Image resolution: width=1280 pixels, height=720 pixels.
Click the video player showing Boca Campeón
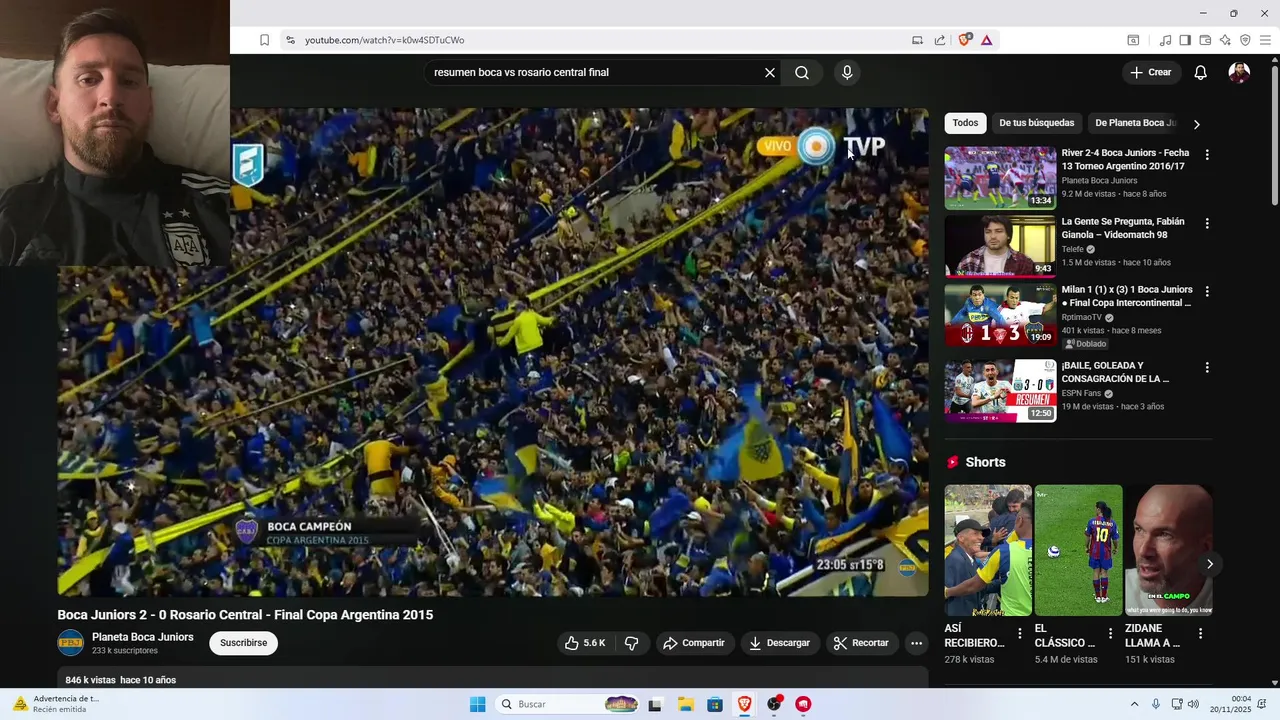click(x=493, y=352)
